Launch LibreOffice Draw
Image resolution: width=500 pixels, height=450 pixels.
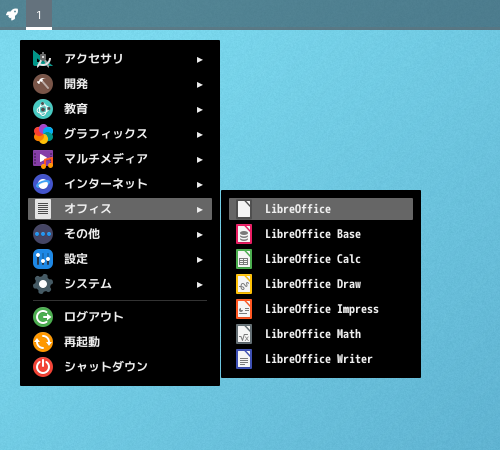click(x=321, y=284)
